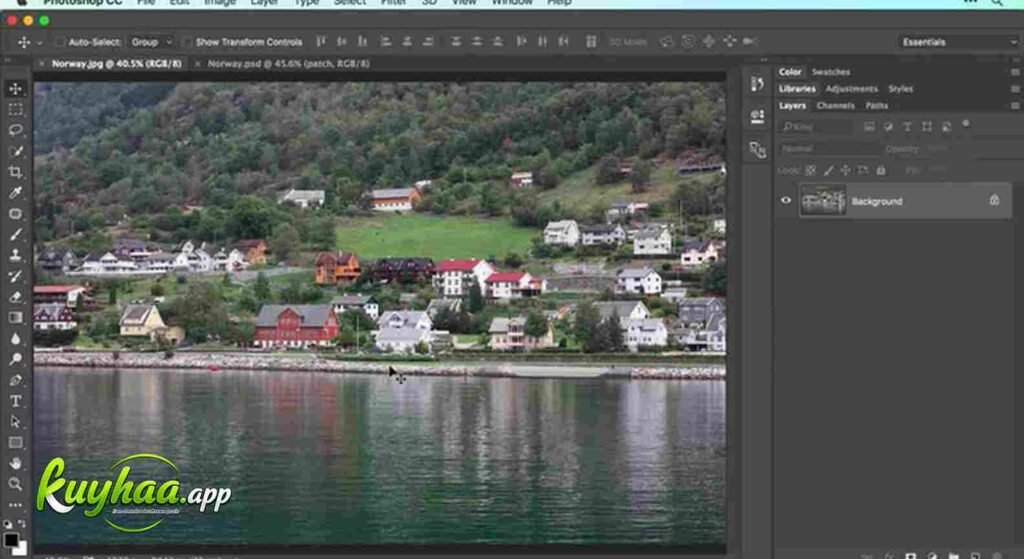This screenshot has height=559, width=1024.
Task: Enable Show Transform Controls checkbox
Action: pos(187,42)
